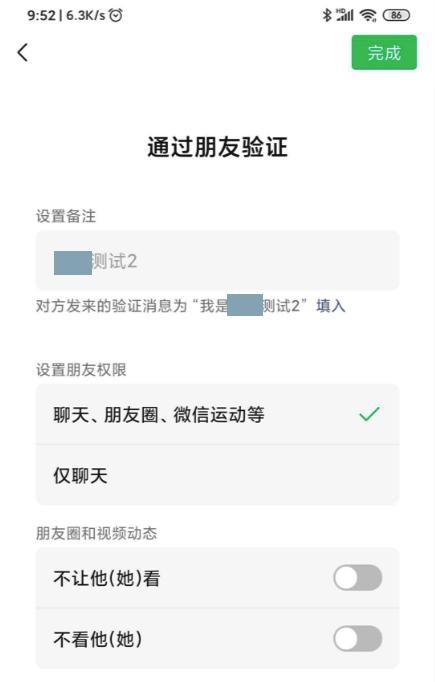Tap the 9:52 clock in status bar
435x682 pixels.
pyautogui.click(x=41, y=16)
